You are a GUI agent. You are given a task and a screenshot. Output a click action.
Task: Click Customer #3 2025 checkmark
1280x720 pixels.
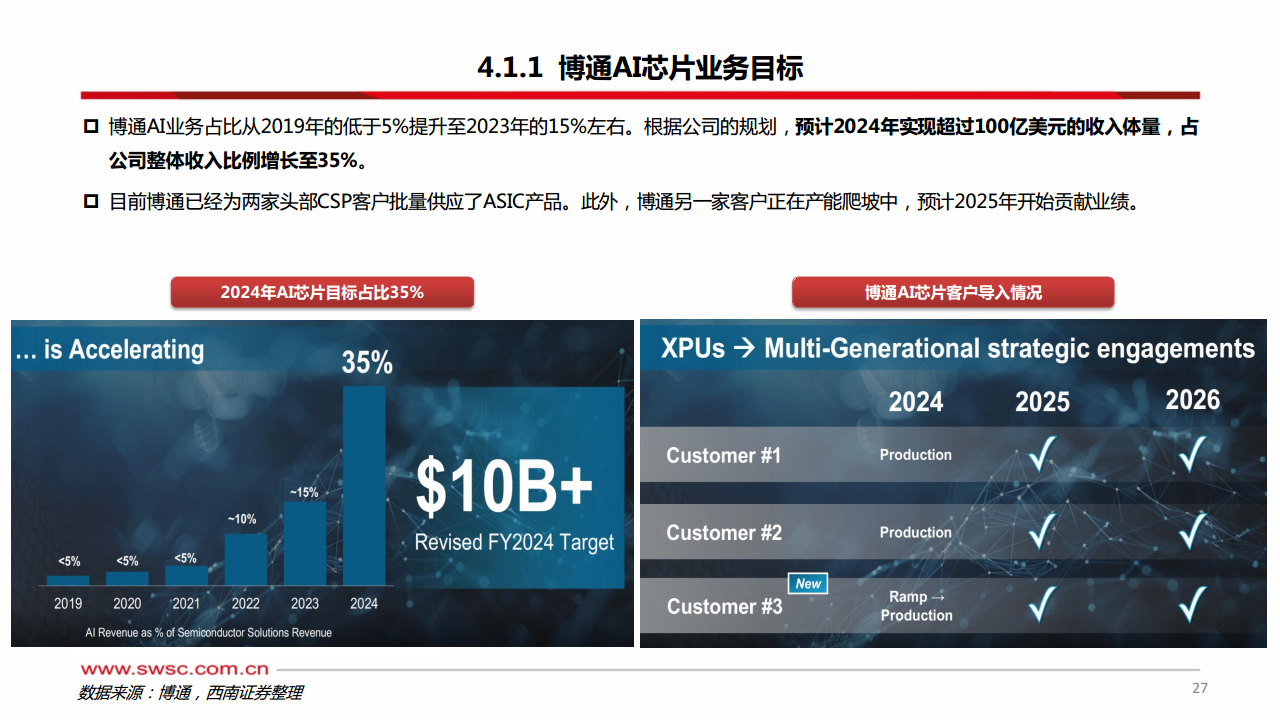[1042, 604]
